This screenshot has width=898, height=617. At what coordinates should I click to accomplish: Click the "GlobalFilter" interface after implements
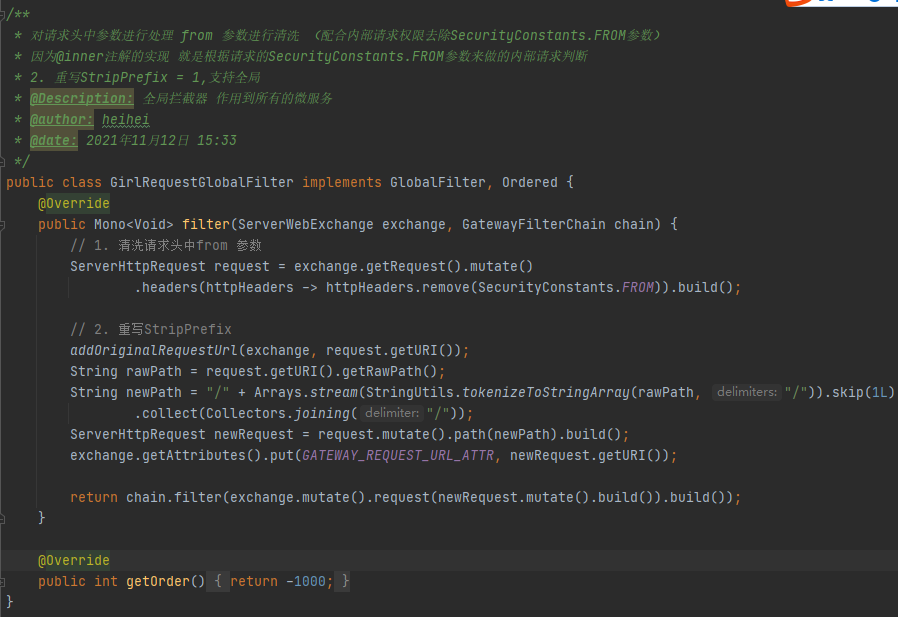pos(438,182)
